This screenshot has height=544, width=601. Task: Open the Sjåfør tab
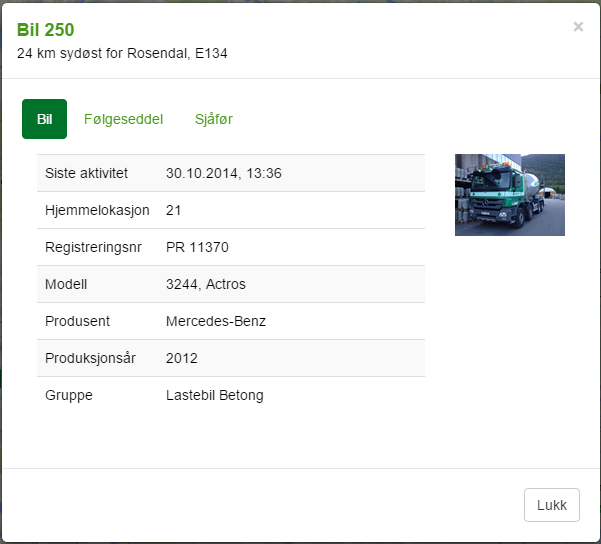pyautogui.click(x=214, y=119)
